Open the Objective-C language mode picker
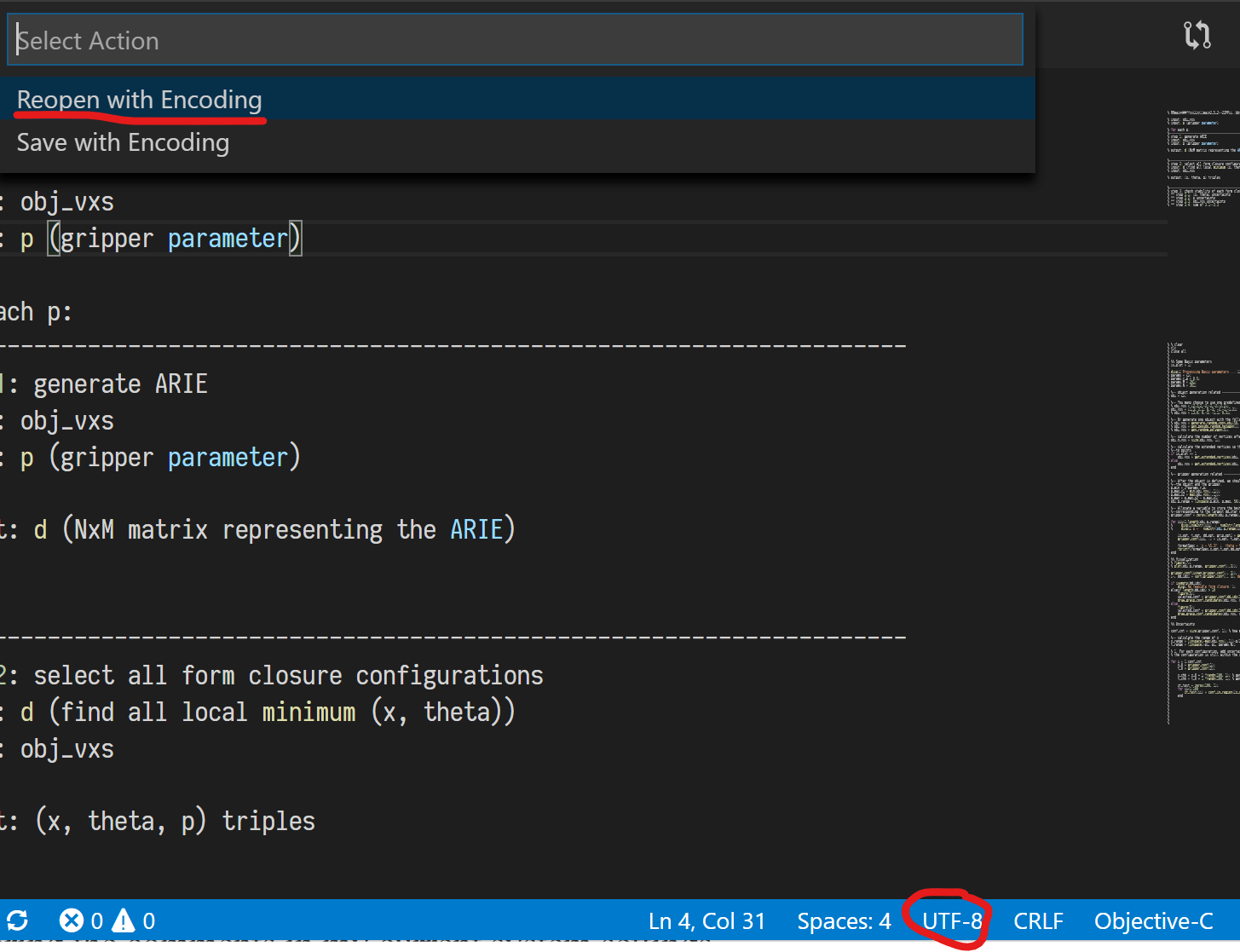 click(1153, 920)
